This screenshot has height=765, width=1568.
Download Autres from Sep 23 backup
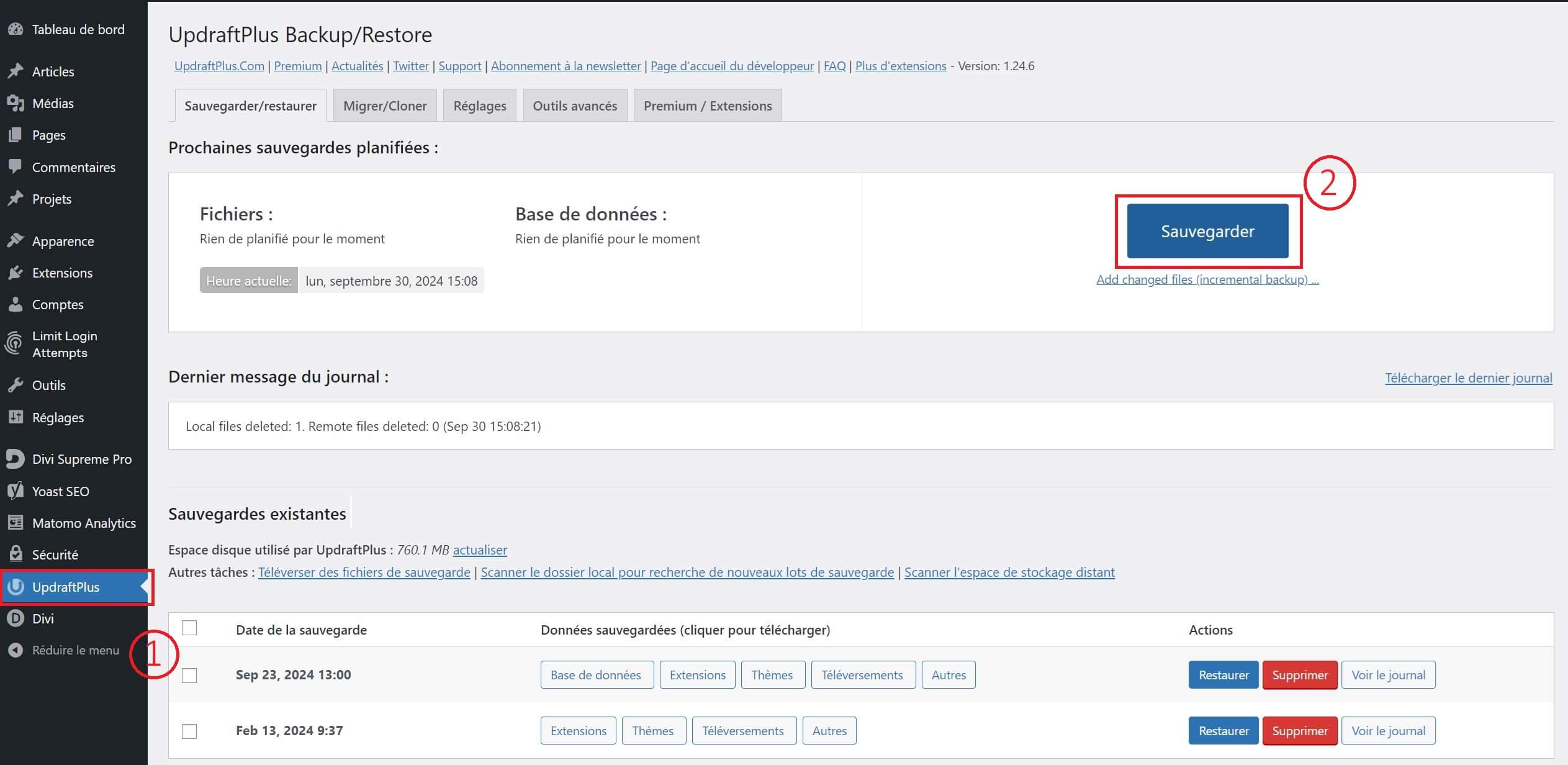coord(948,675)
